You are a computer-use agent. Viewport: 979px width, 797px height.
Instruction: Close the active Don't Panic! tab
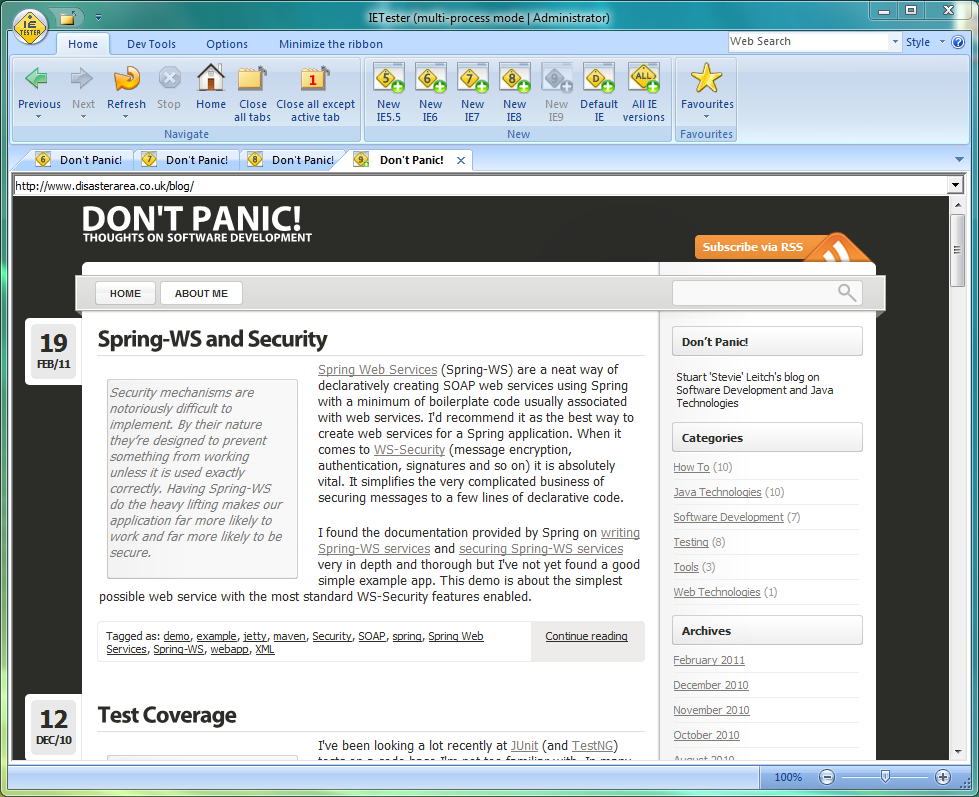pos(461,160)
